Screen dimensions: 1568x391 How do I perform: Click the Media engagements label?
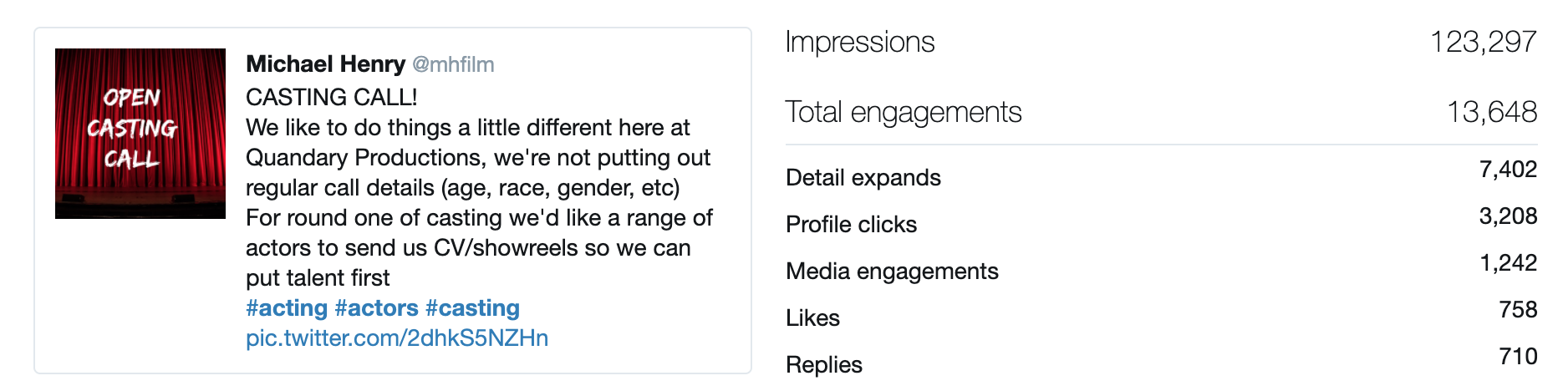coord(893,272)
